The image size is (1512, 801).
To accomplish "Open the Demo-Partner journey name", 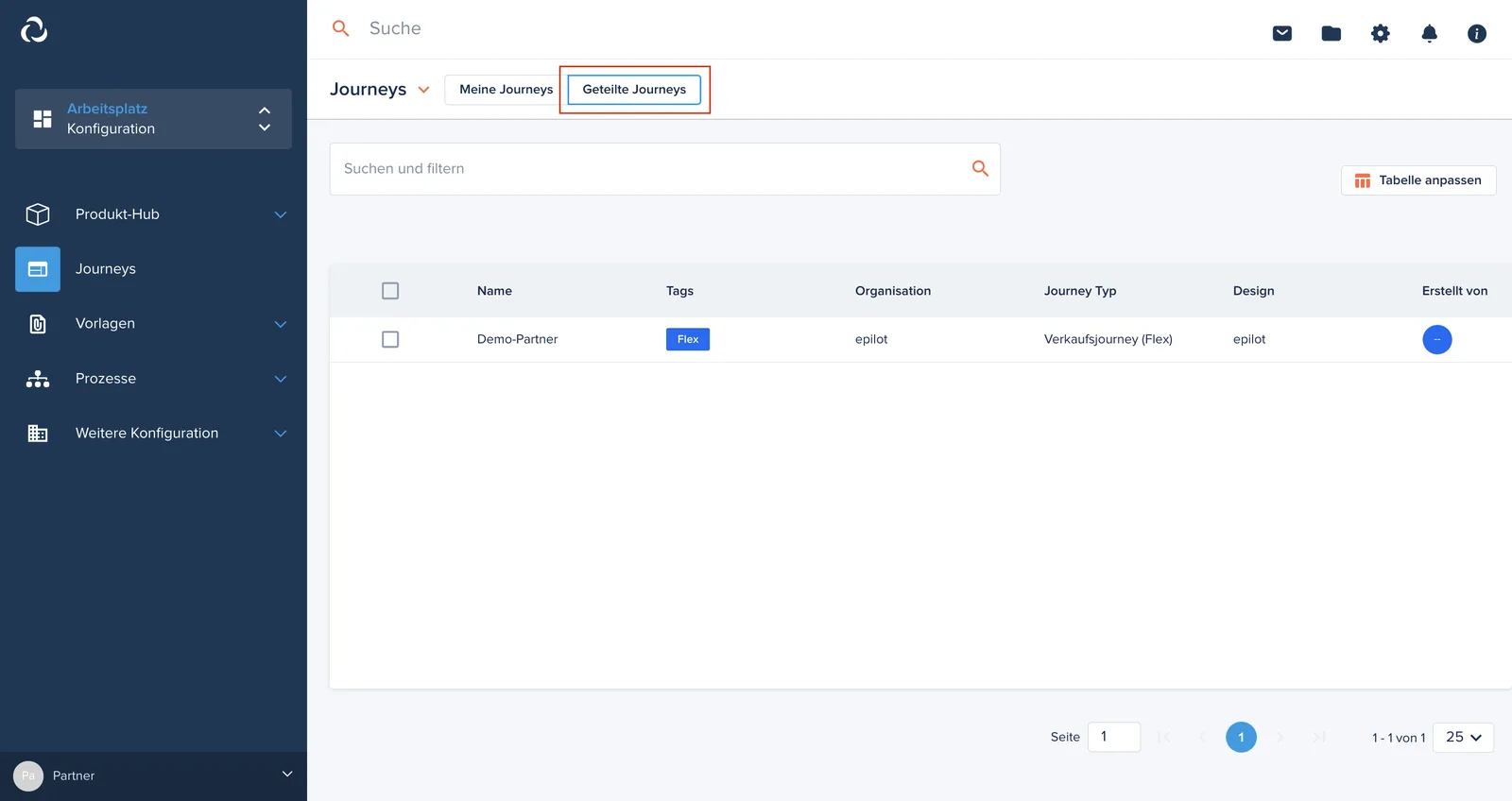I will [518, 339].
